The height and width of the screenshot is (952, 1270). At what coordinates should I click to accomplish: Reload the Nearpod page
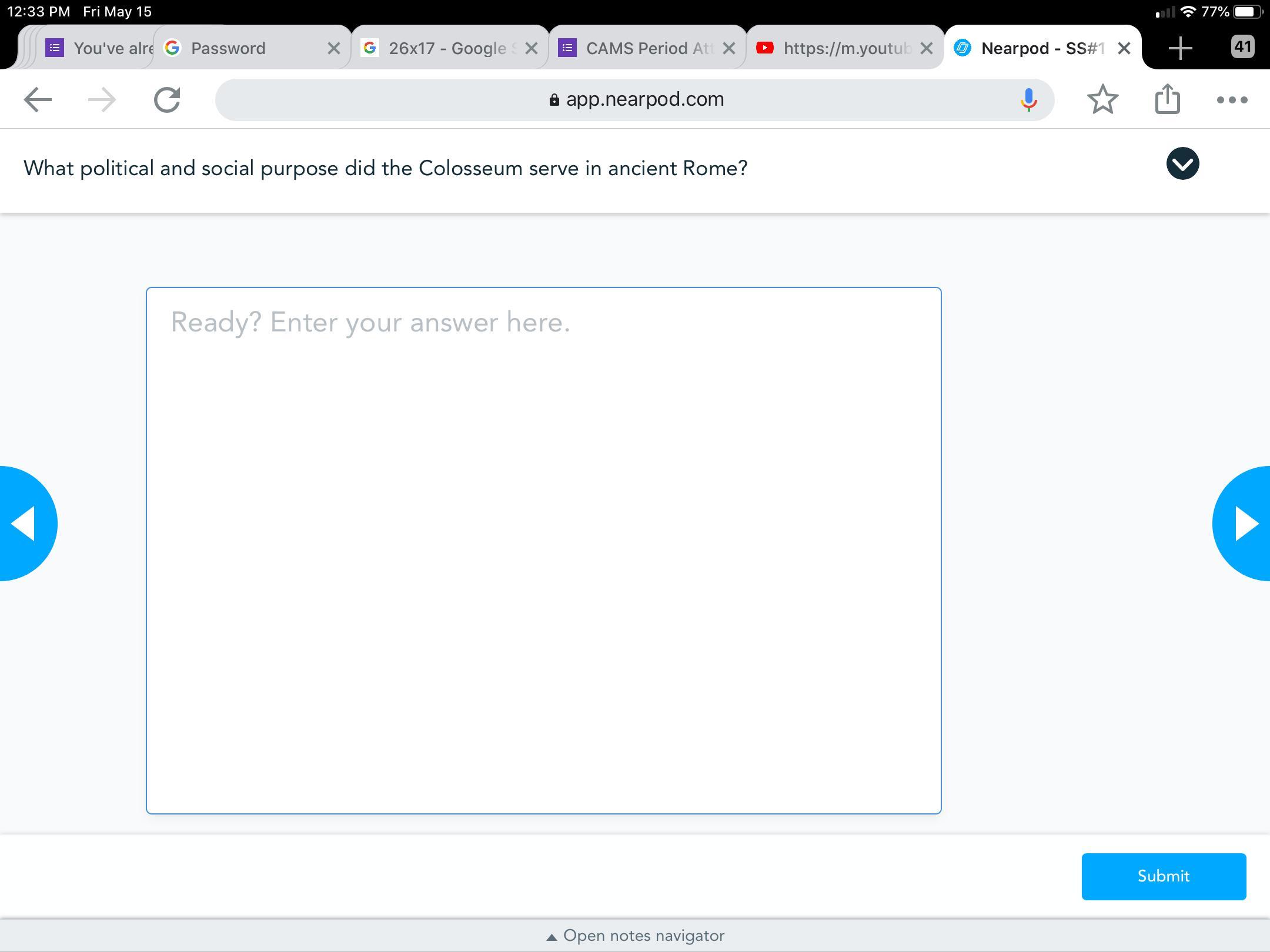(x=167, y=100)
